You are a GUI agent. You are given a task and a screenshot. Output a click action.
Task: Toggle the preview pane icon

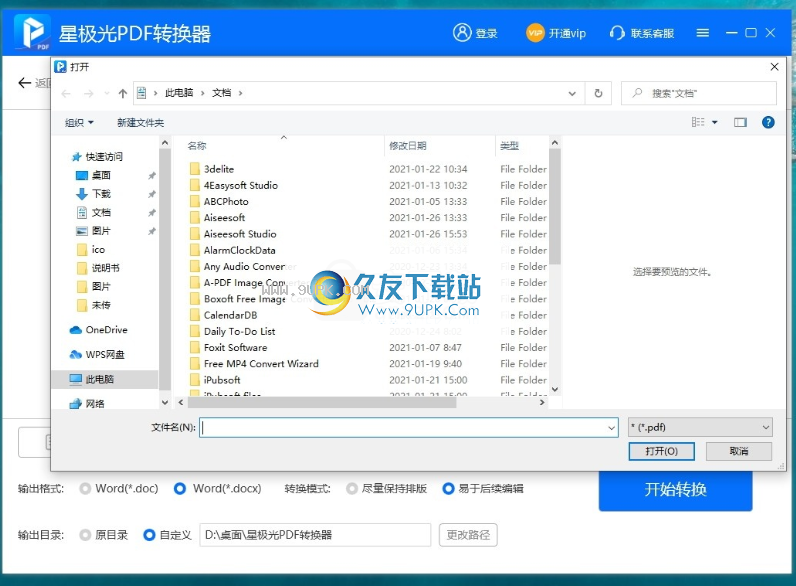coord(740,122)
